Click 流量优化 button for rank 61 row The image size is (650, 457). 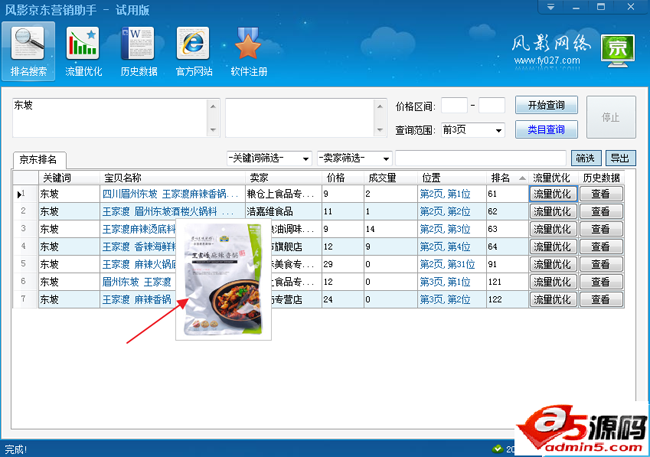[553, 194]
